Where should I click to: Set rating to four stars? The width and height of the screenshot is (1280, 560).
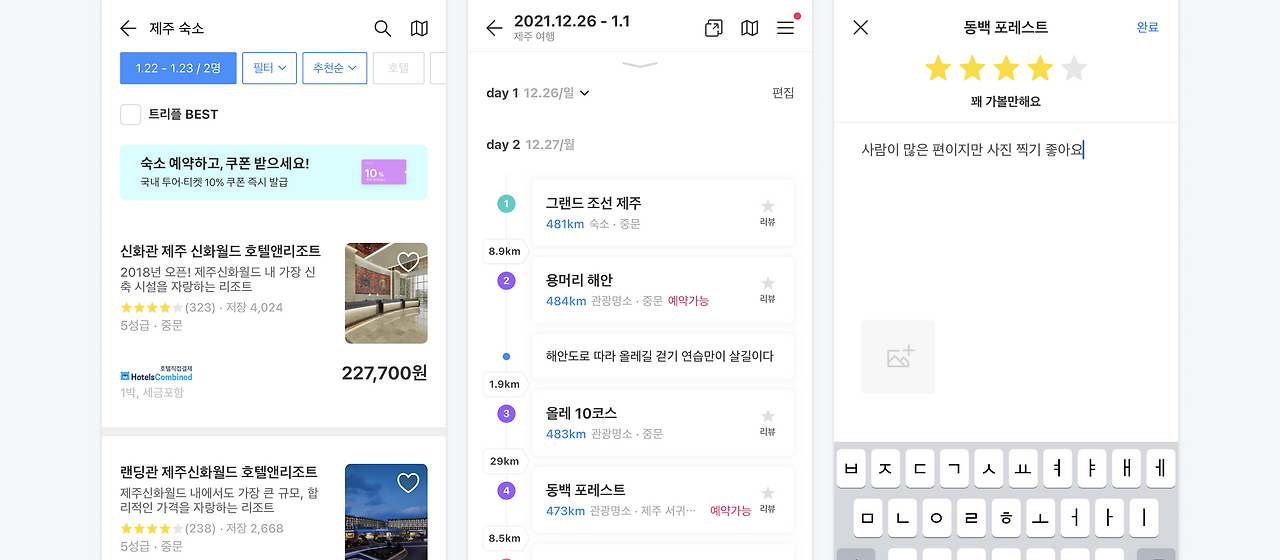coord(1040,68)
